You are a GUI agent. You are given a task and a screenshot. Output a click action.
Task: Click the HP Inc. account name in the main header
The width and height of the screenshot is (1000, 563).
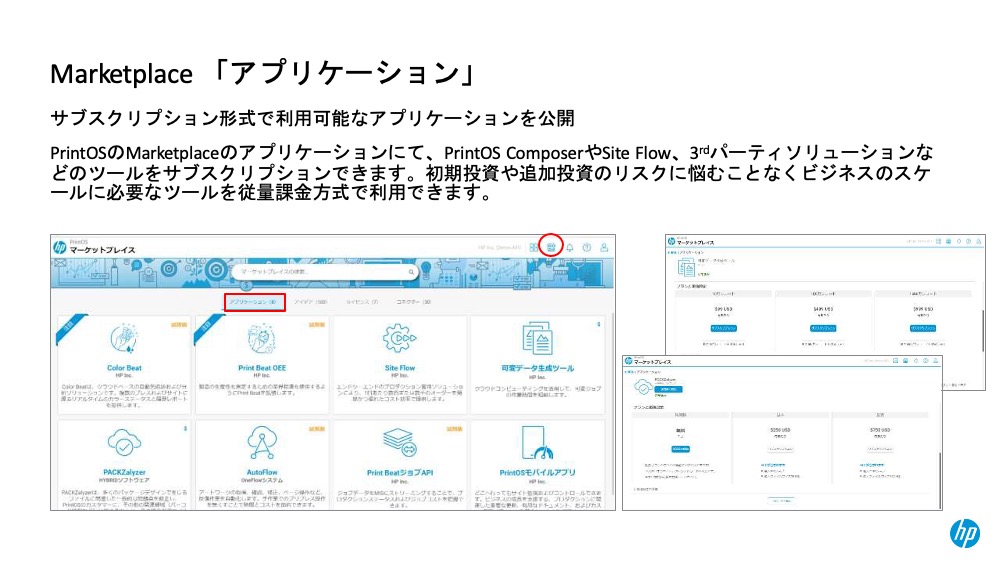tap(499, 247)
